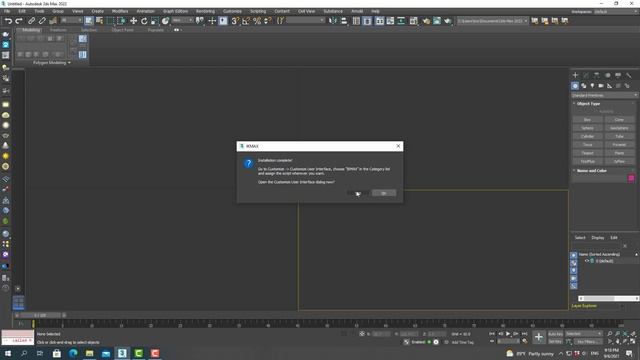This screenshot has height=360, width=640.
Task: Open the Render Setup teapot icon
Action: [x=426, y=21]
